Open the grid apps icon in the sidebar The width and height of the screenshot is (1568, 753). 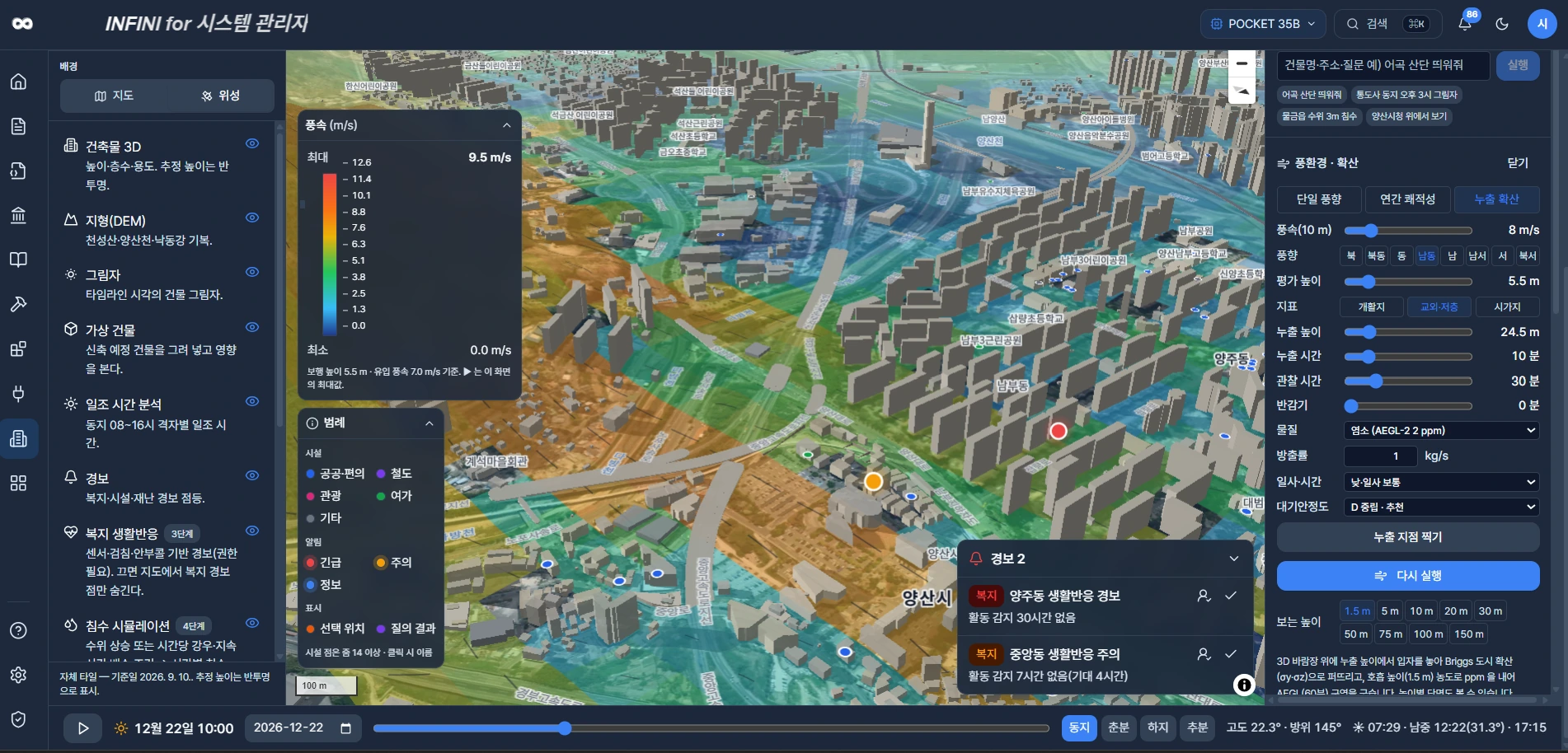click(x=18, y=483)
